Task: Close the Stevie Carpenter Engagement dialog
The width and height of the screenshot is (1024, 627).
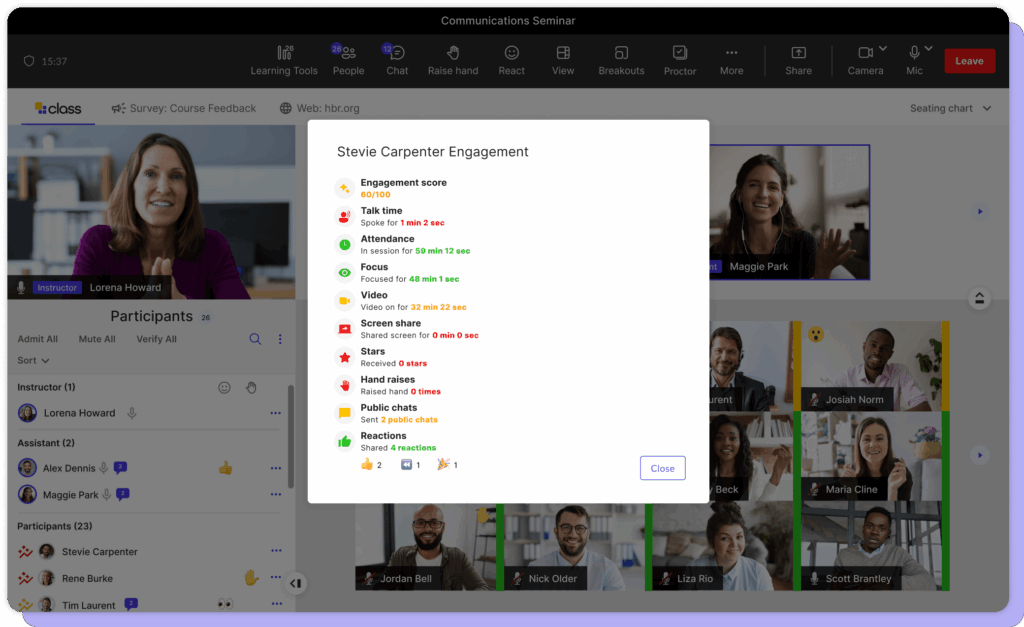Action: (x=662, y=468)
